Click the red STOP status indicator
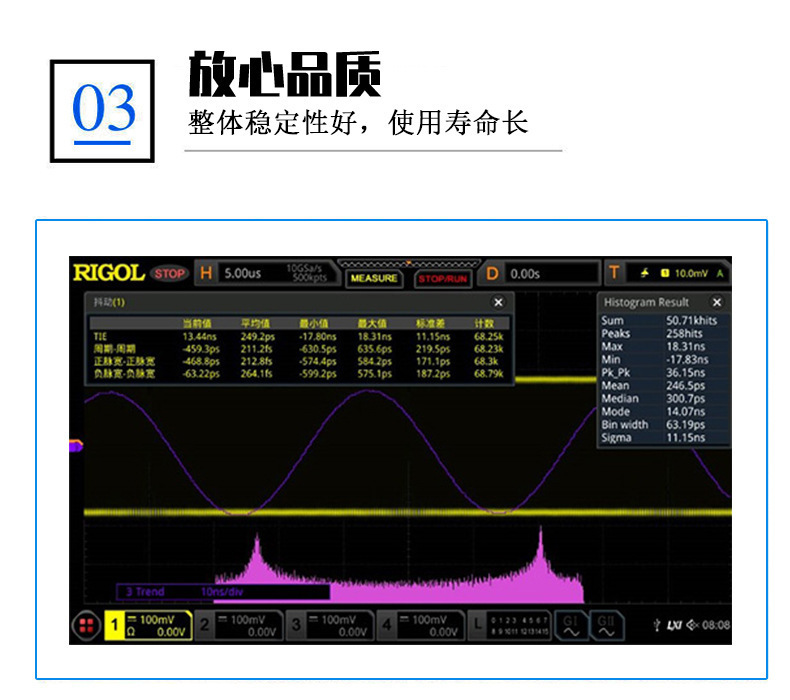The image size is (790, 700). (169, 274)
